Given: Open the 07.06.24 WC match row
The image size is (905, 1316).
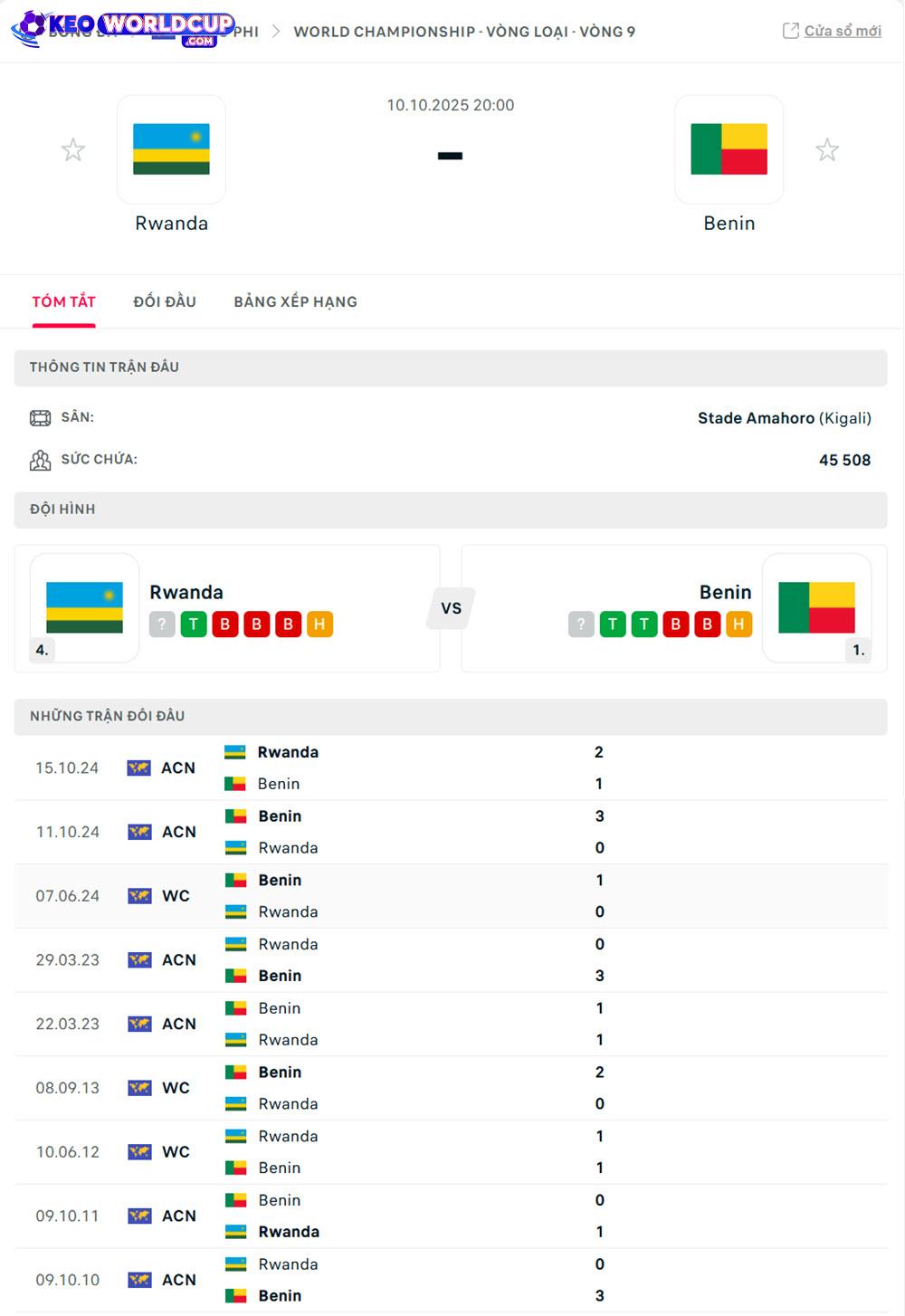Looking at the screenshot, I should coord(451,896).
